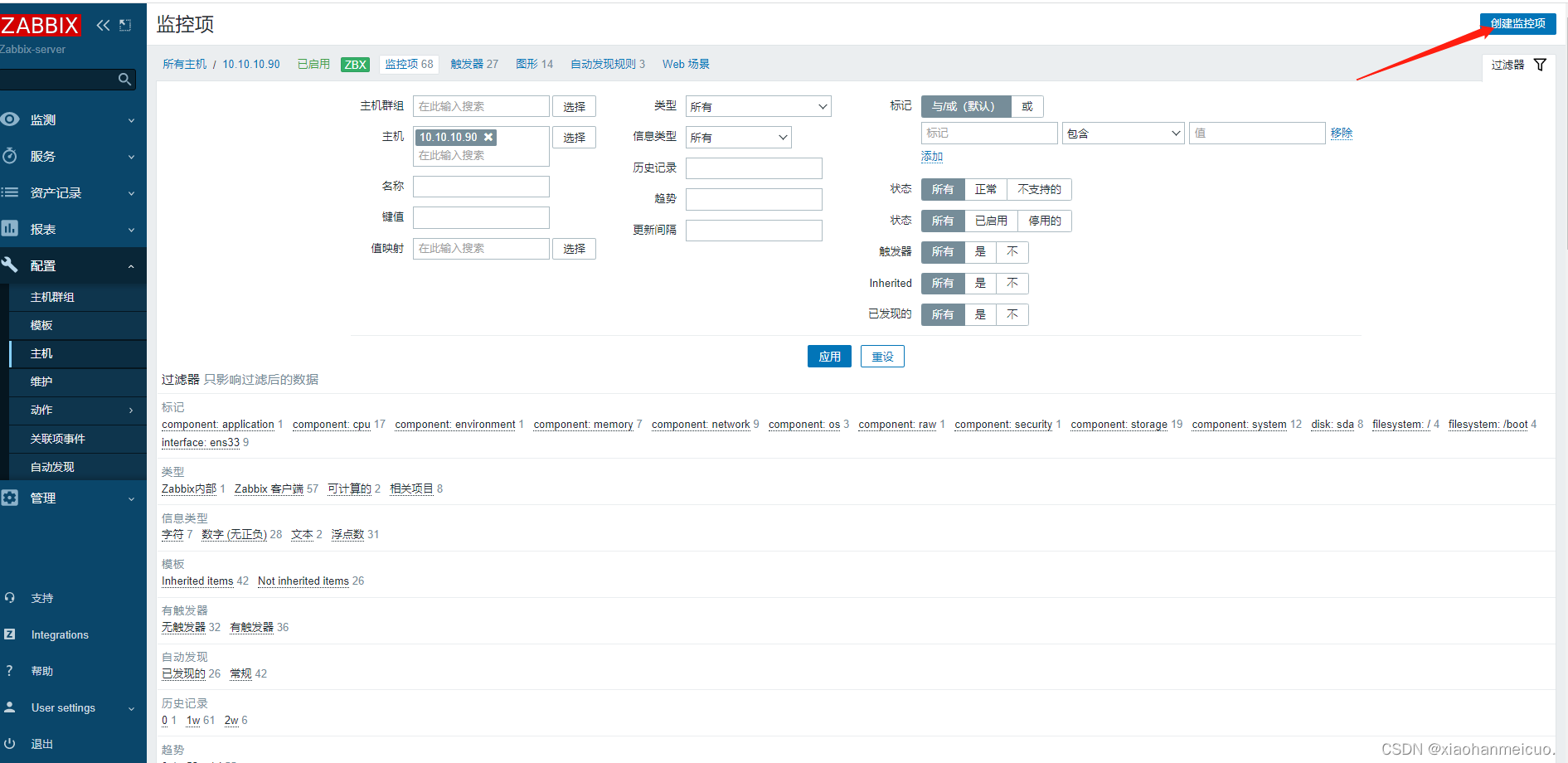Expand the 报表 sidebar menu

pyautogui.click(x=131, y=230)
